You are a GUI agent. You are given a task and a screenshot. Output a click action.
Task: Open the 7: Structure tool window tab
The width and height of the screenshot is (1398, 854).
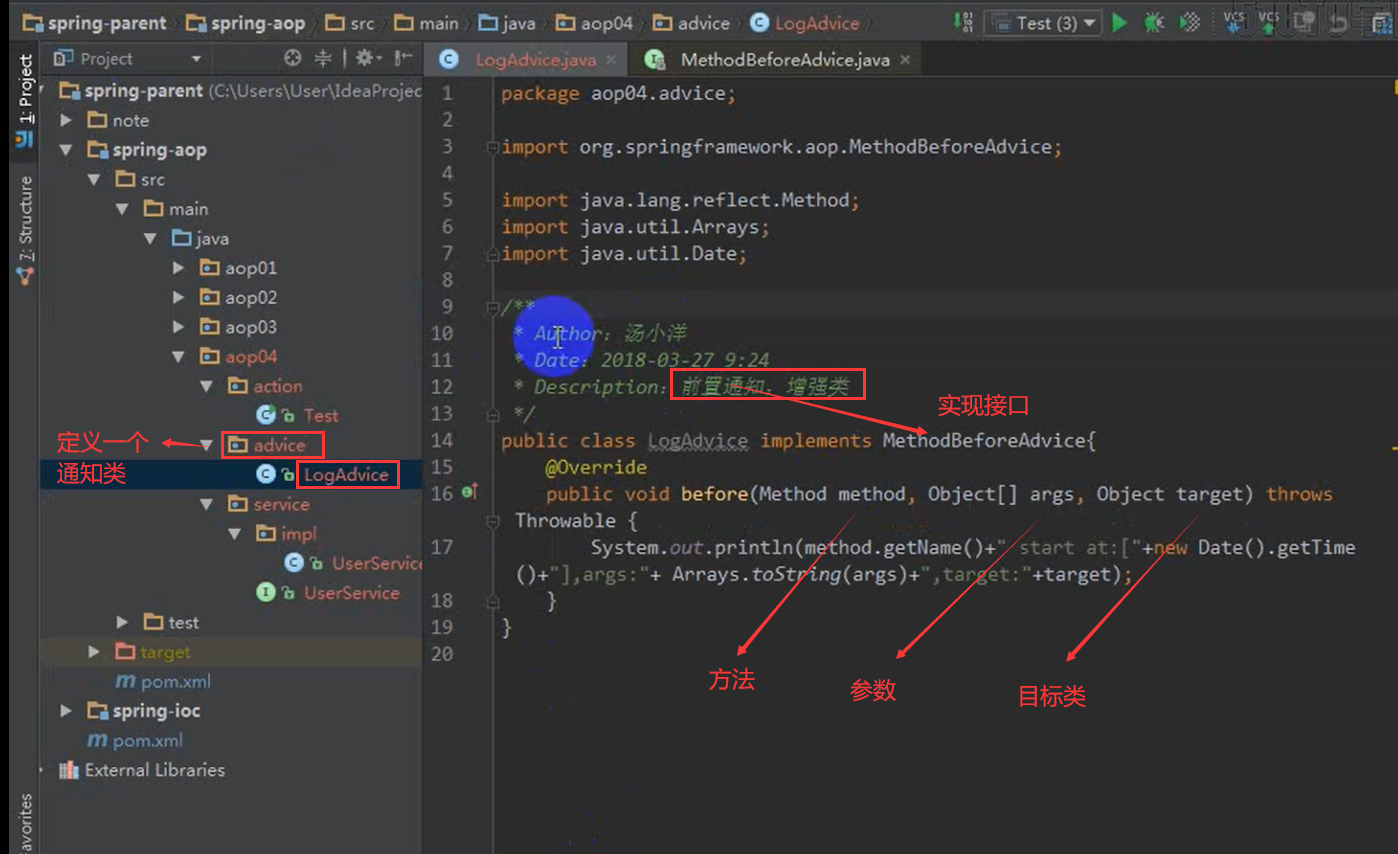click(x=25, y=230)
